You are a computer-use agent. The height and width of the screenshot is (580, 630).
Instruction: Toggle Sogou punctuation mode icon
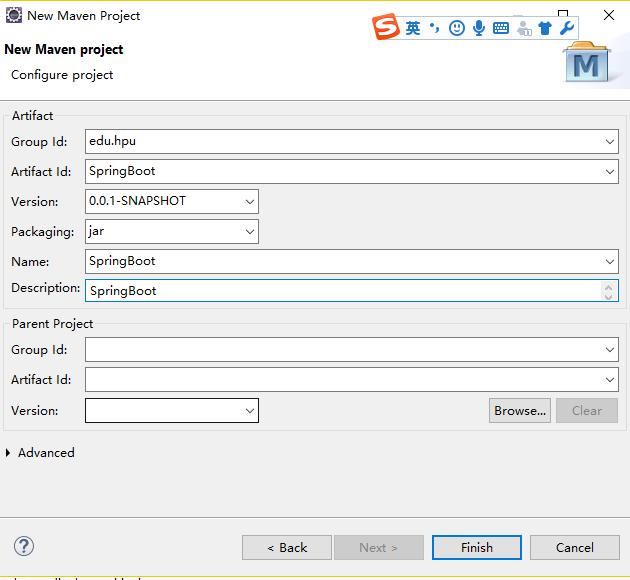pos(434,28)
